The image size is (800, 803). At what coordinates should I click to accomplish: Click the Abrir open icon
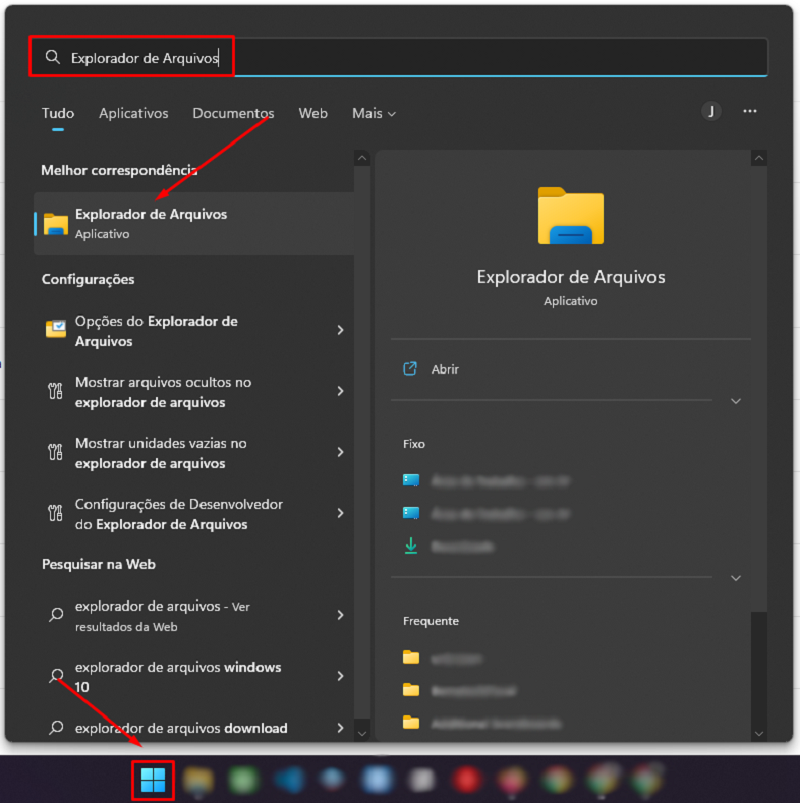[x=410, y=369]
